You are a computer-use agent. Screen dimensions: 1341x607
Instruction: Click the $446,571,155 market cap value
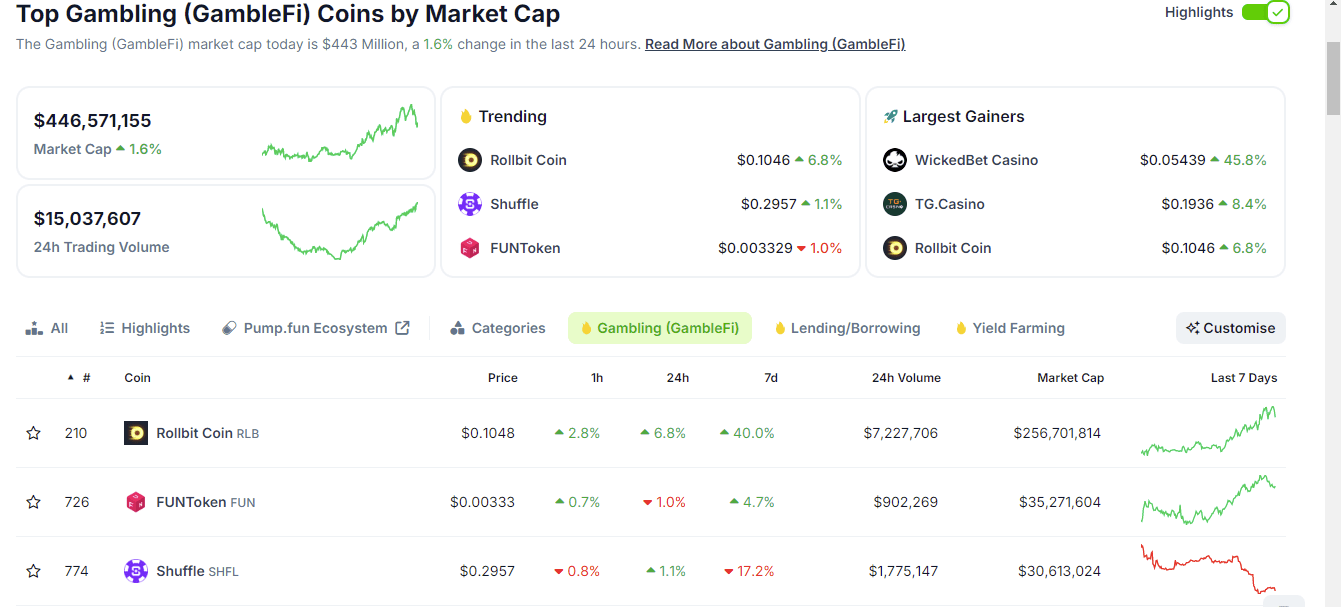93,121
